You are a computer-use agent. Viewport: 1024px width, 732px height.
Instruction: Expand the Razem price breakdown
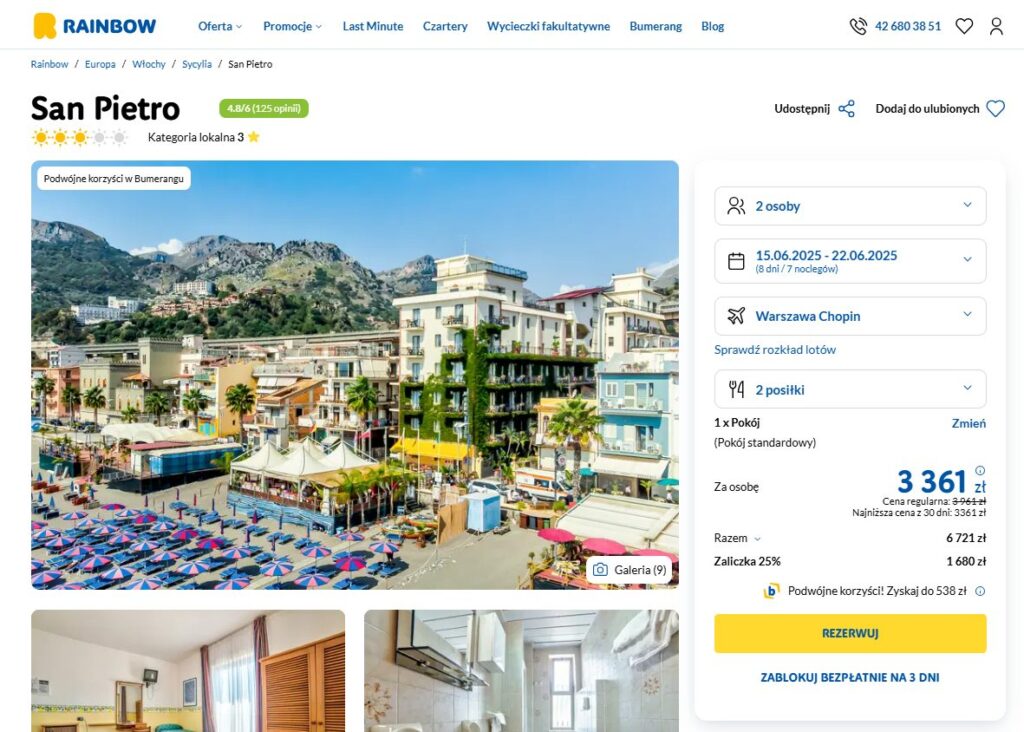[737, 538]
